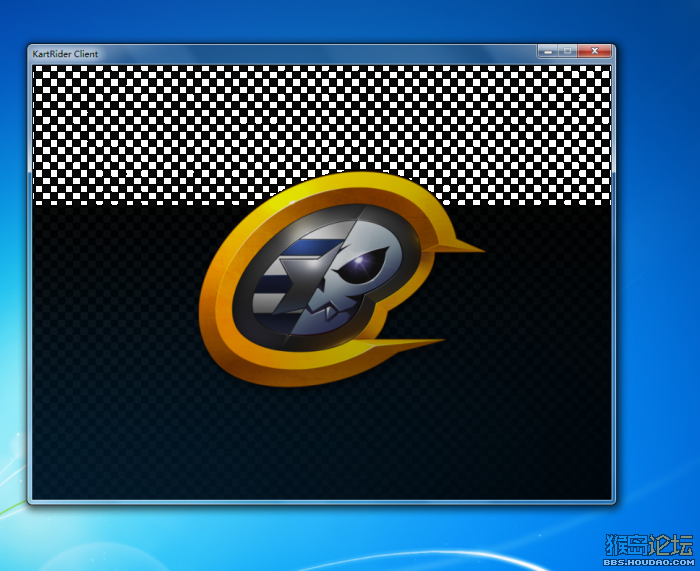This screenshot has height=571, width=700.
Task: Close the KartRider Client window
Action: click(x=594, y=51)
